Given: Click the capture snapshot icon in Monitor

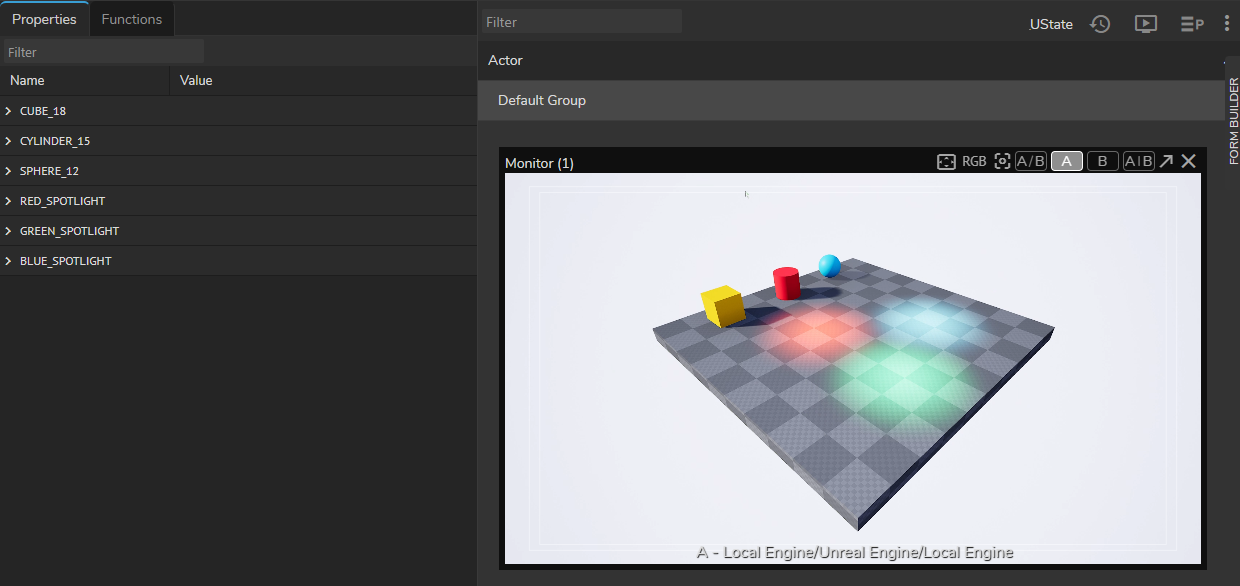Looking at the screenshot, I should 1002,162.
